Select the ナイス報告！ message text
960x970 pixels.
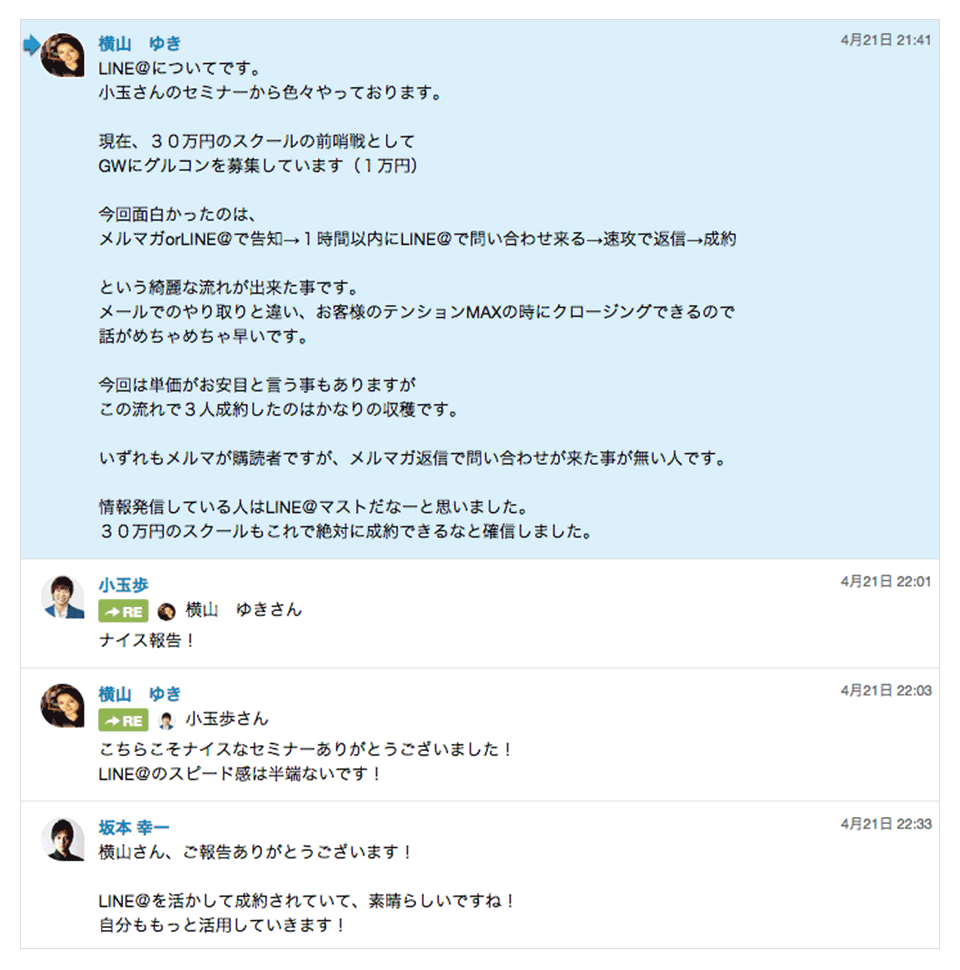147,640
